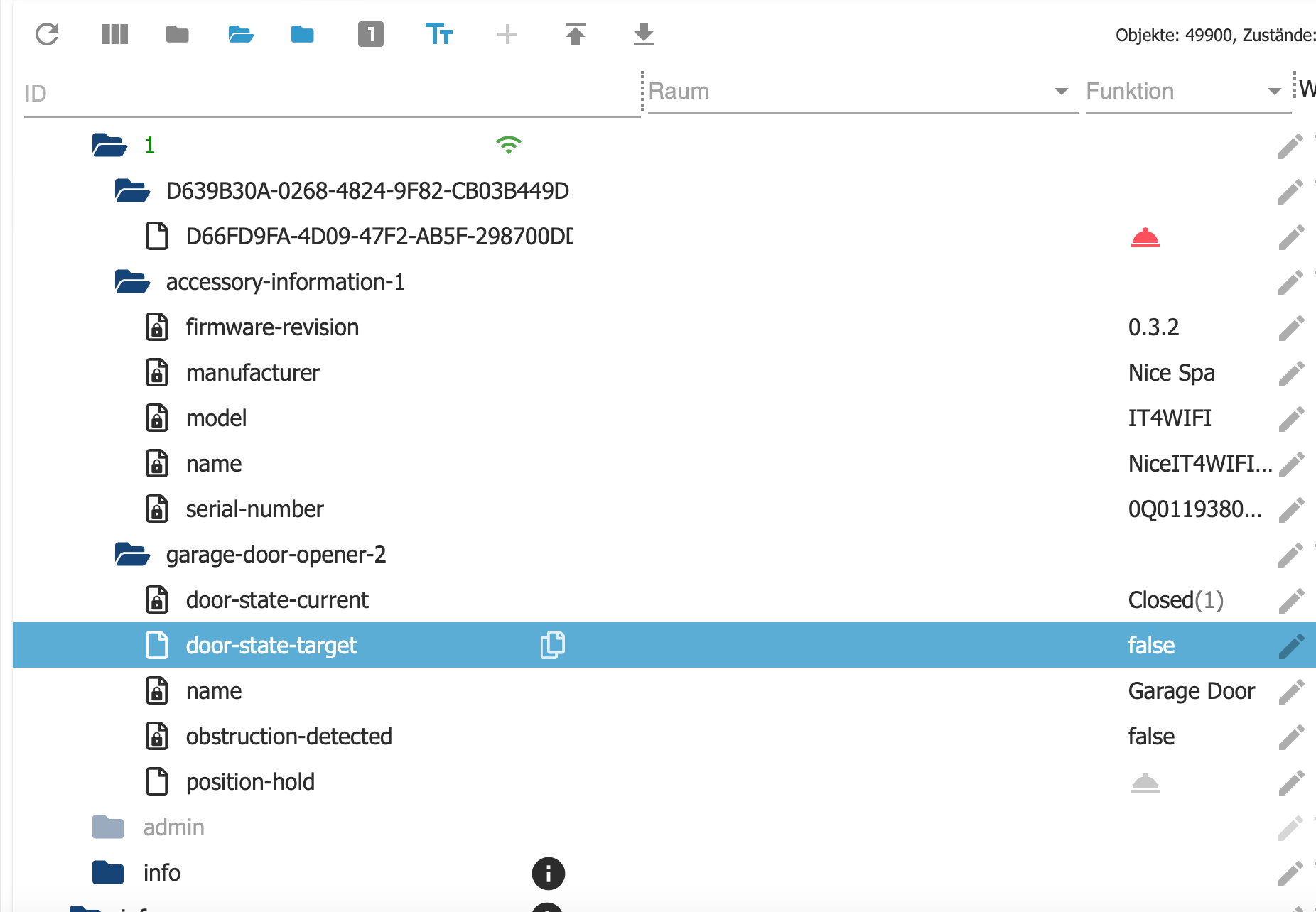
Task: Click the 0.3.2 firmware value
Action: pyautogui.click(x=1153, y=327)
